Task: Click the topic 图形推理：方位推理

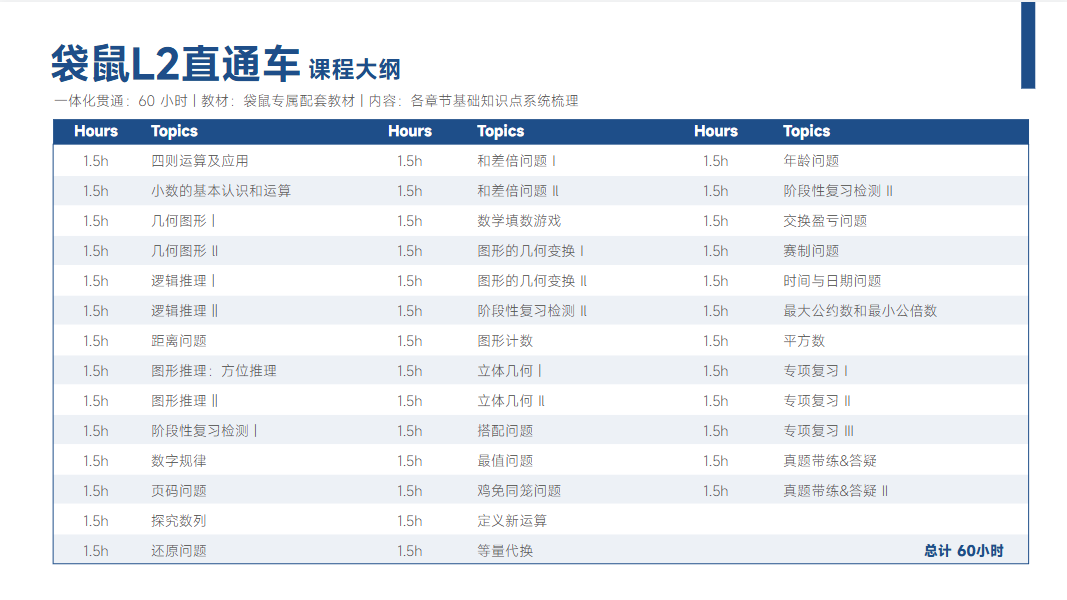Action: coord(214,371)
